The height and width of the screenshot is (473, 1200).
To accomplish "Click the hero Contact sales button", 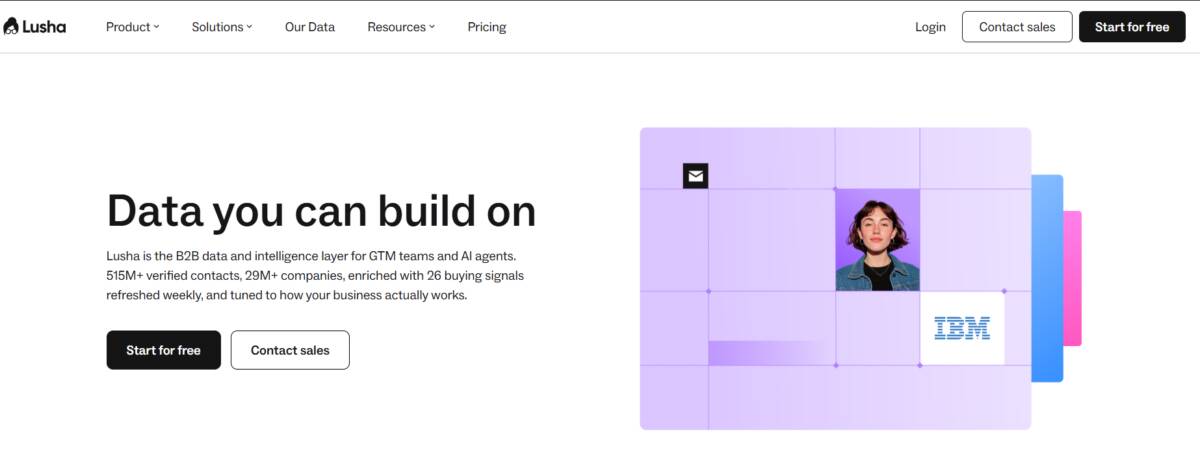I will point(290,350).
